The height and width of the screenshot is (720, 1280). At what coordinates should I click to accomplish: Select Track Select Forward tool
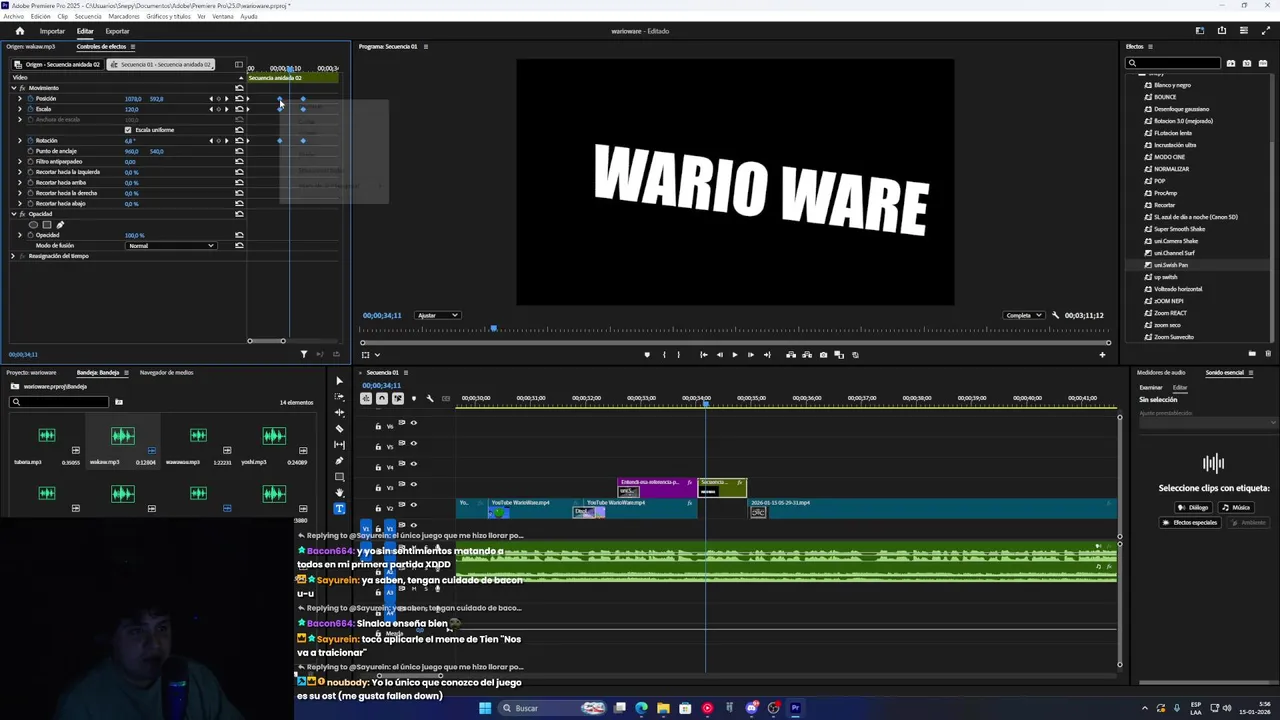(x=339, y=397)
